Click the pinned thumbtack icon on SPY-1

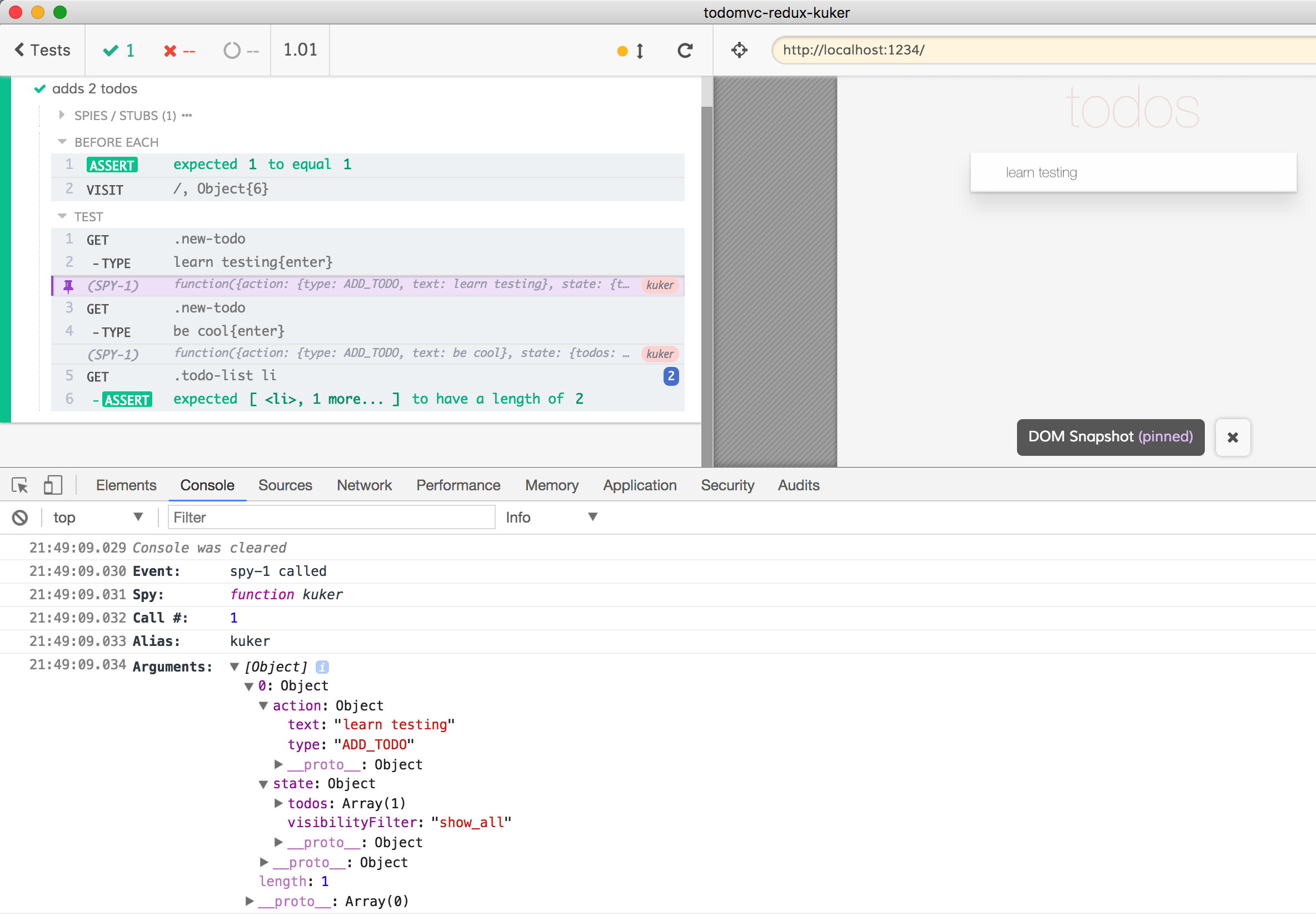[68, 286]
